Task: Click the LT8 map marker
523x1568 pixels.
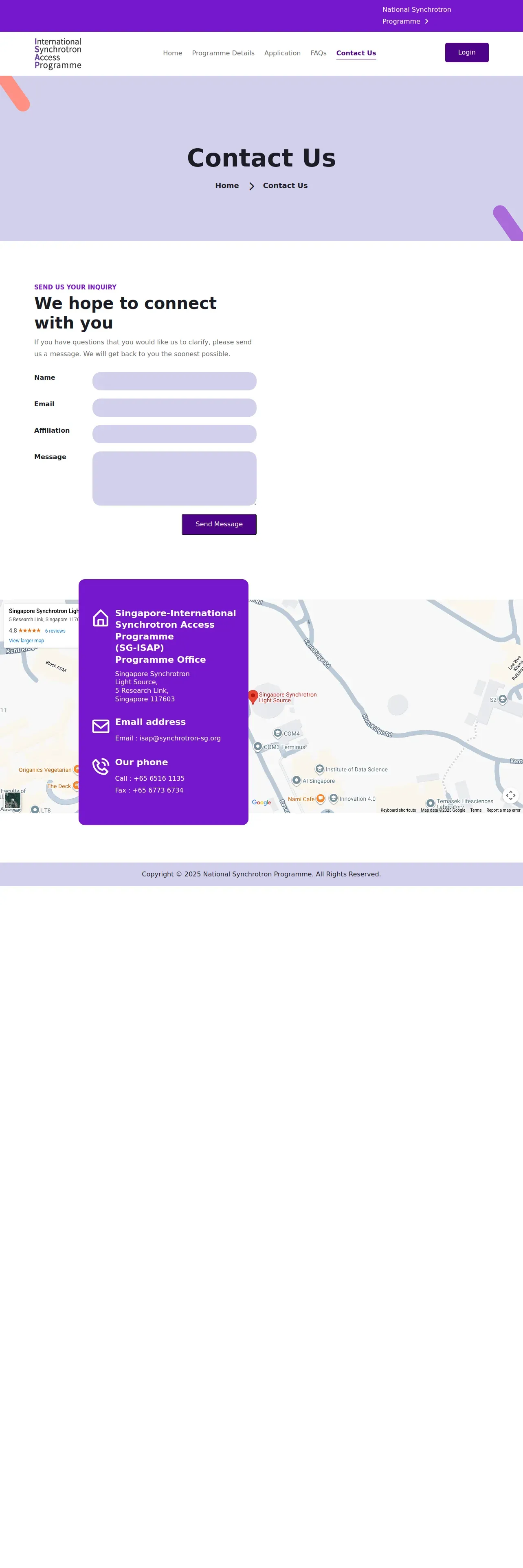Action: tap(35, 810)
